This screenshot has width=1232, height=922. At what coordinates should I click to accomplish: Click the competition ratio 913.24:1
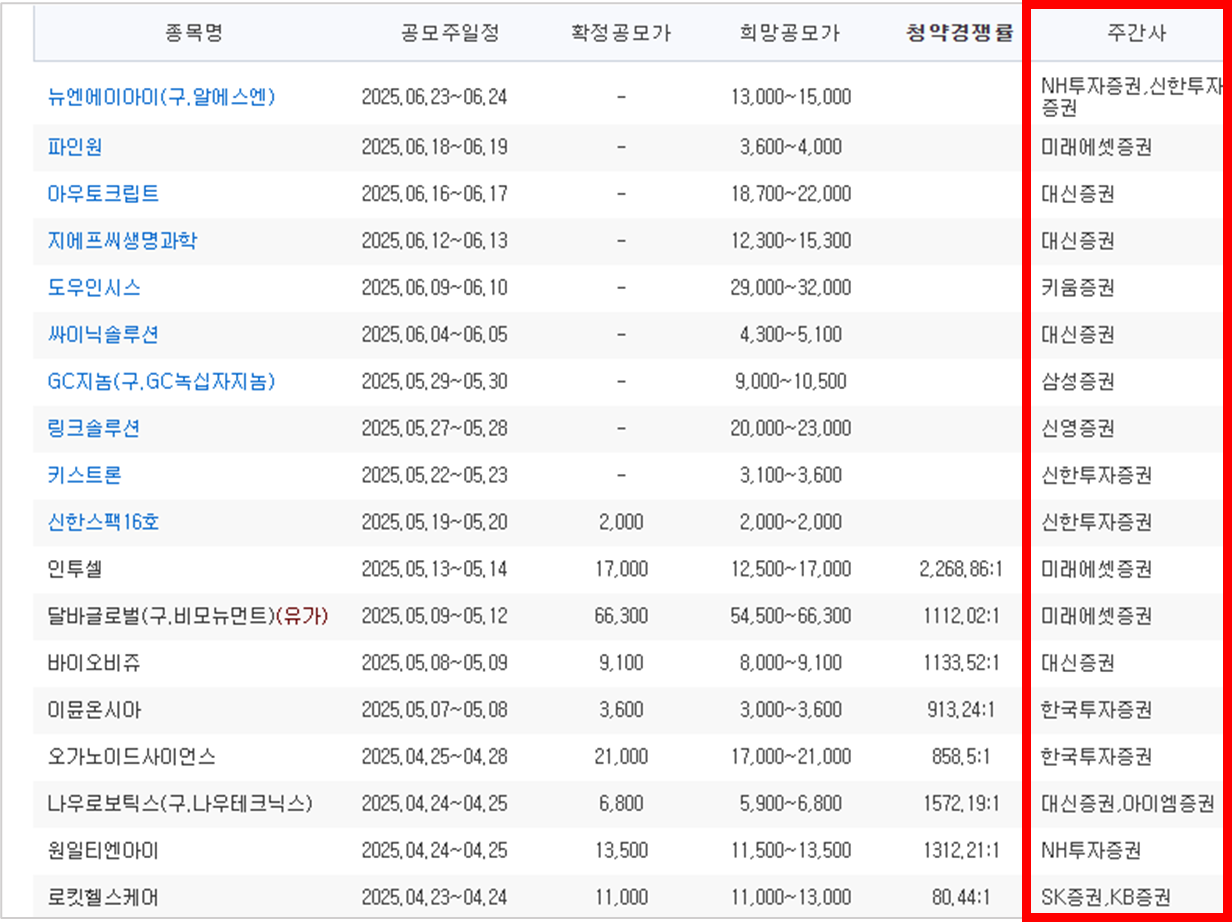[x=963, y=710]
